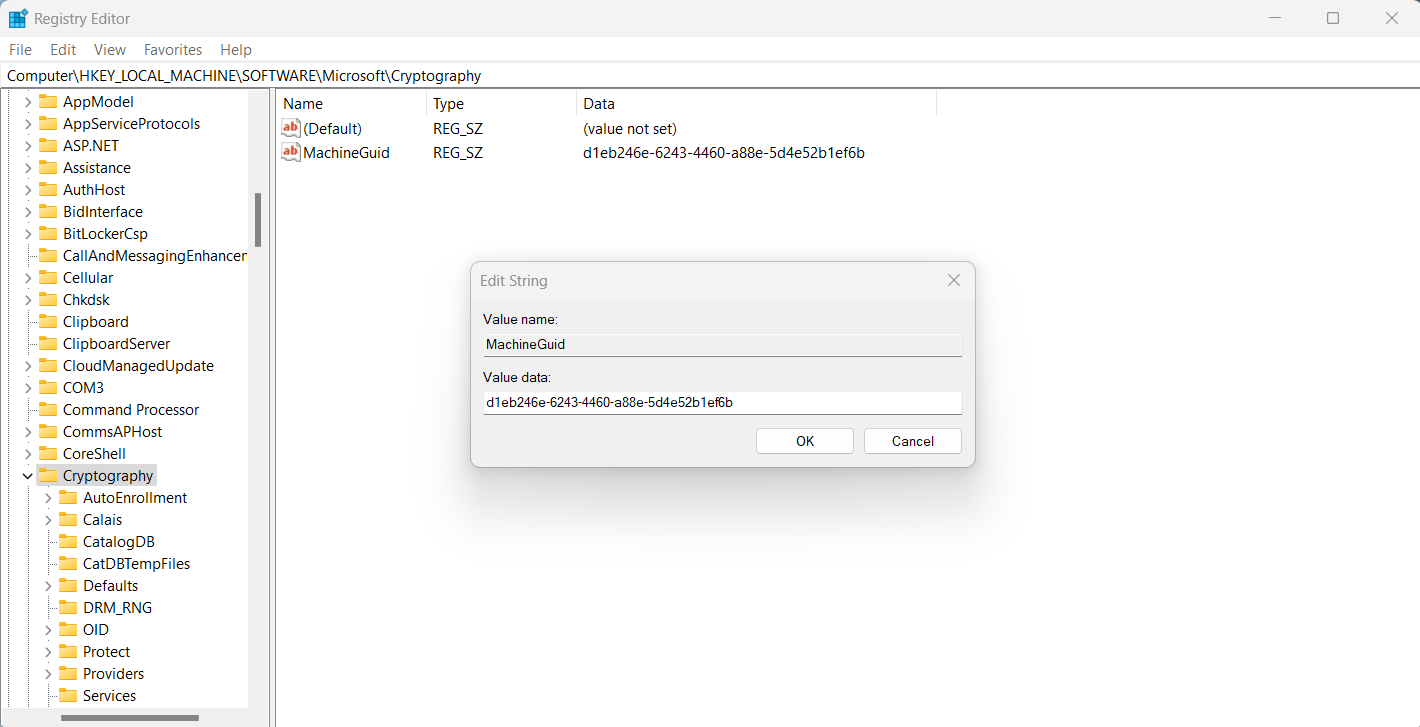The width and height of the screenshot is (1420, 727).
Task: Select the BidInterface folder icon
Action: pyautogui.click(x=48, y=212)
